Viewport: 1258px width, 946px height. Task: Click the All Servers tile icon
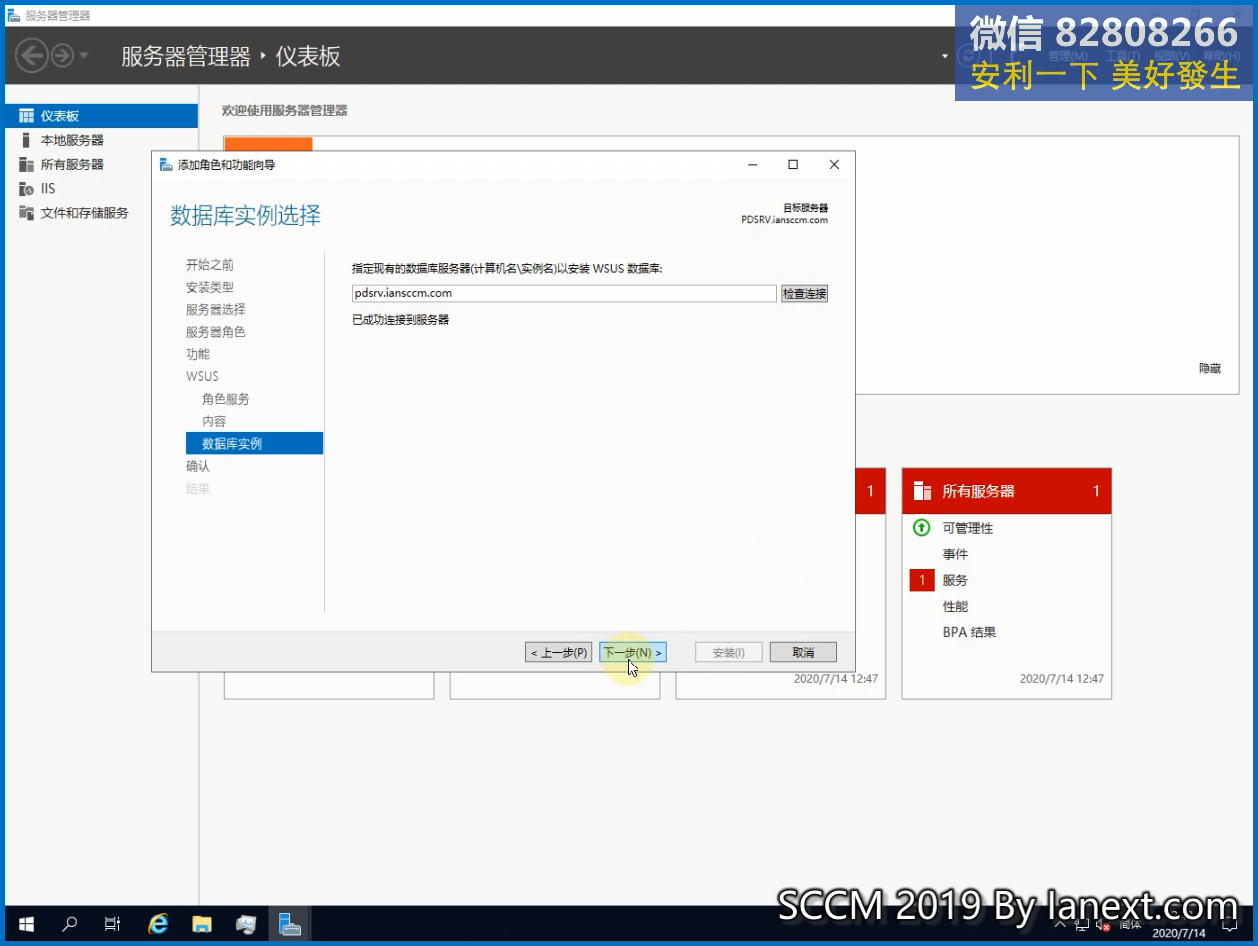(x=923, y=491)
